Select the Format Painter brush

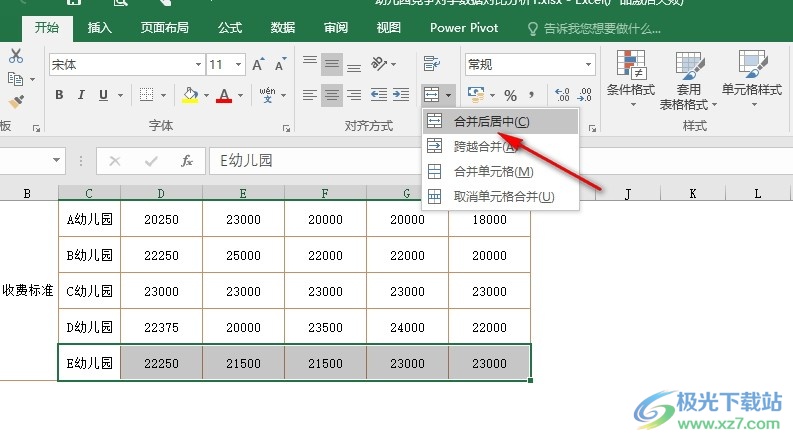coord(16,102)
